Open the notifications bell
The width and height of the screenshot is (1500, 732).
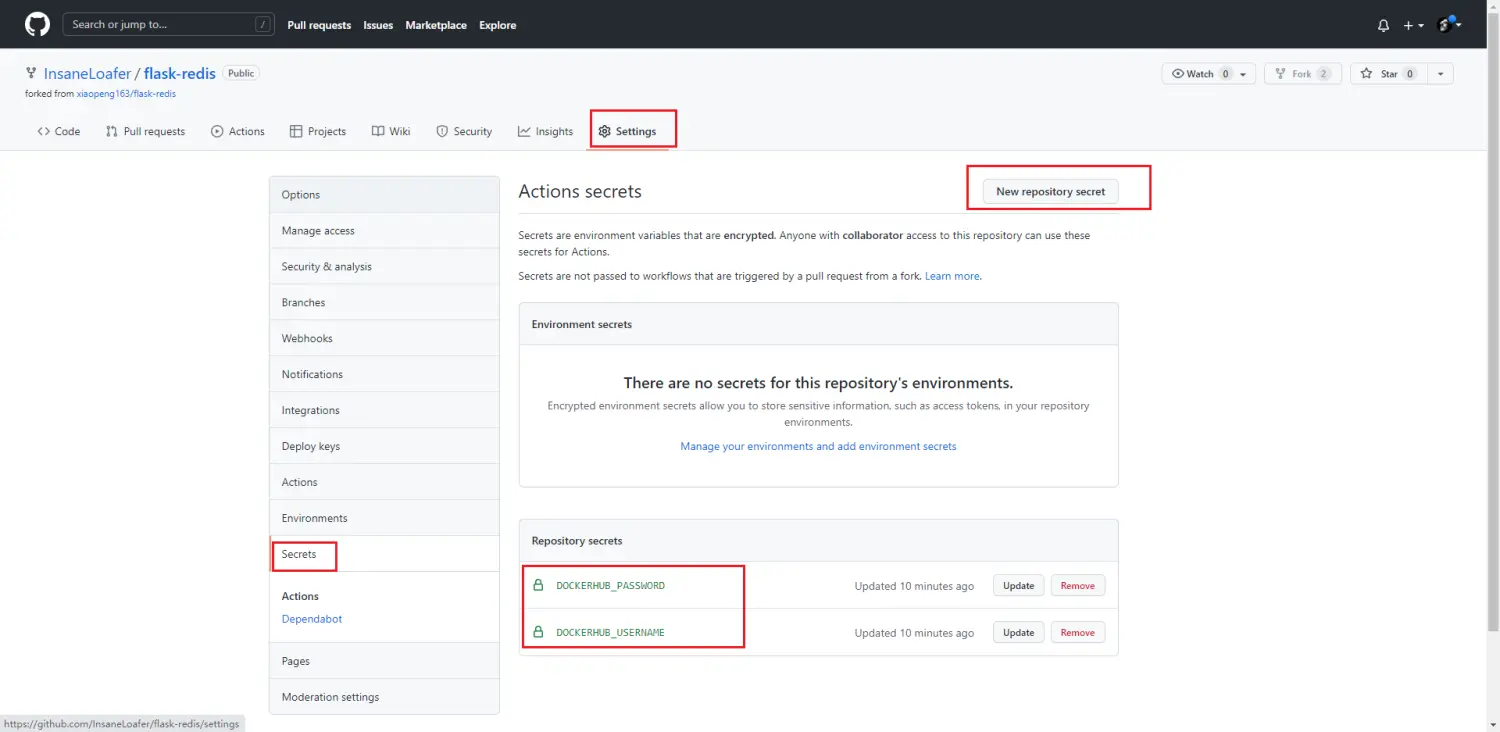pos(1384,26)
